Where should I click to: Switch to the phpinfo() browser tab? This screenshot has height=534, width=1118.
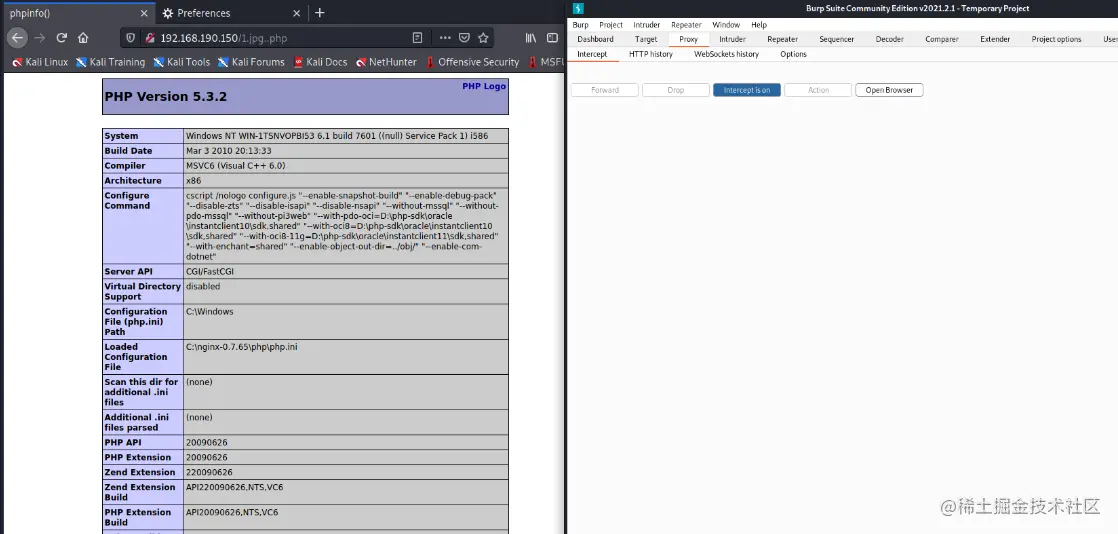[x=77, y=13]
